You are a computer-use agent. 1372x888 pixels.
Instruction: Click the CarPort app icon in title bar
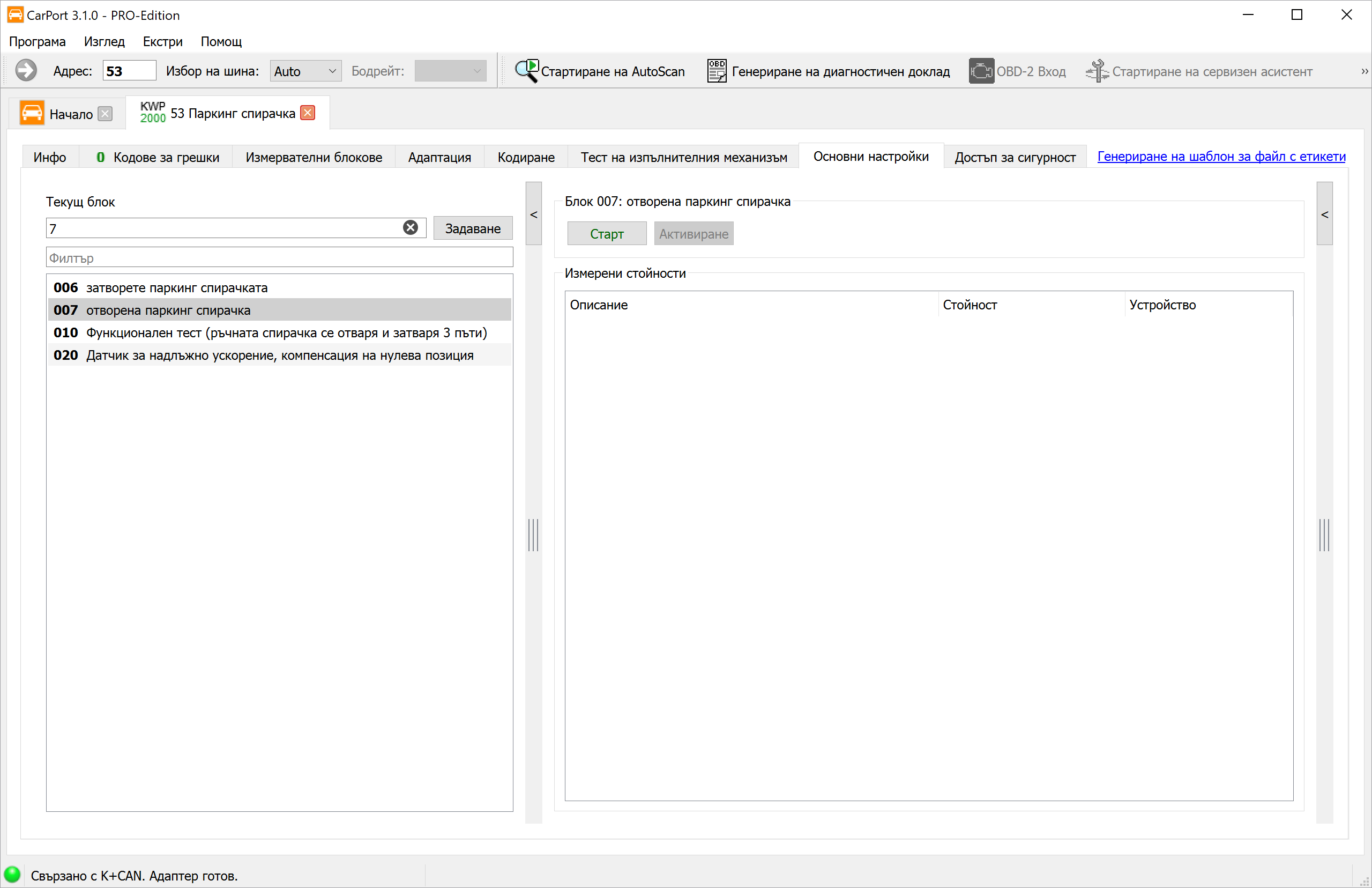click(15, 14)
